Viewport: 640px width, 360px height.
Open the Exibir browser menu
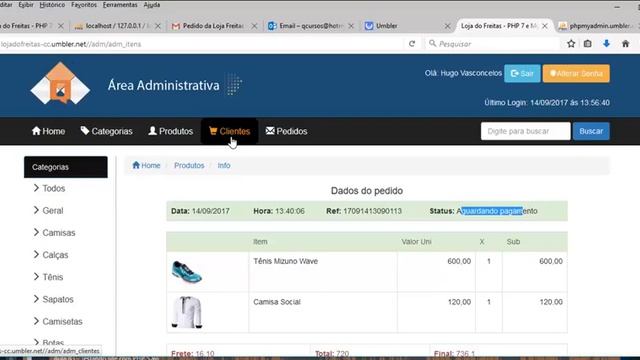[x=26, y=5]
